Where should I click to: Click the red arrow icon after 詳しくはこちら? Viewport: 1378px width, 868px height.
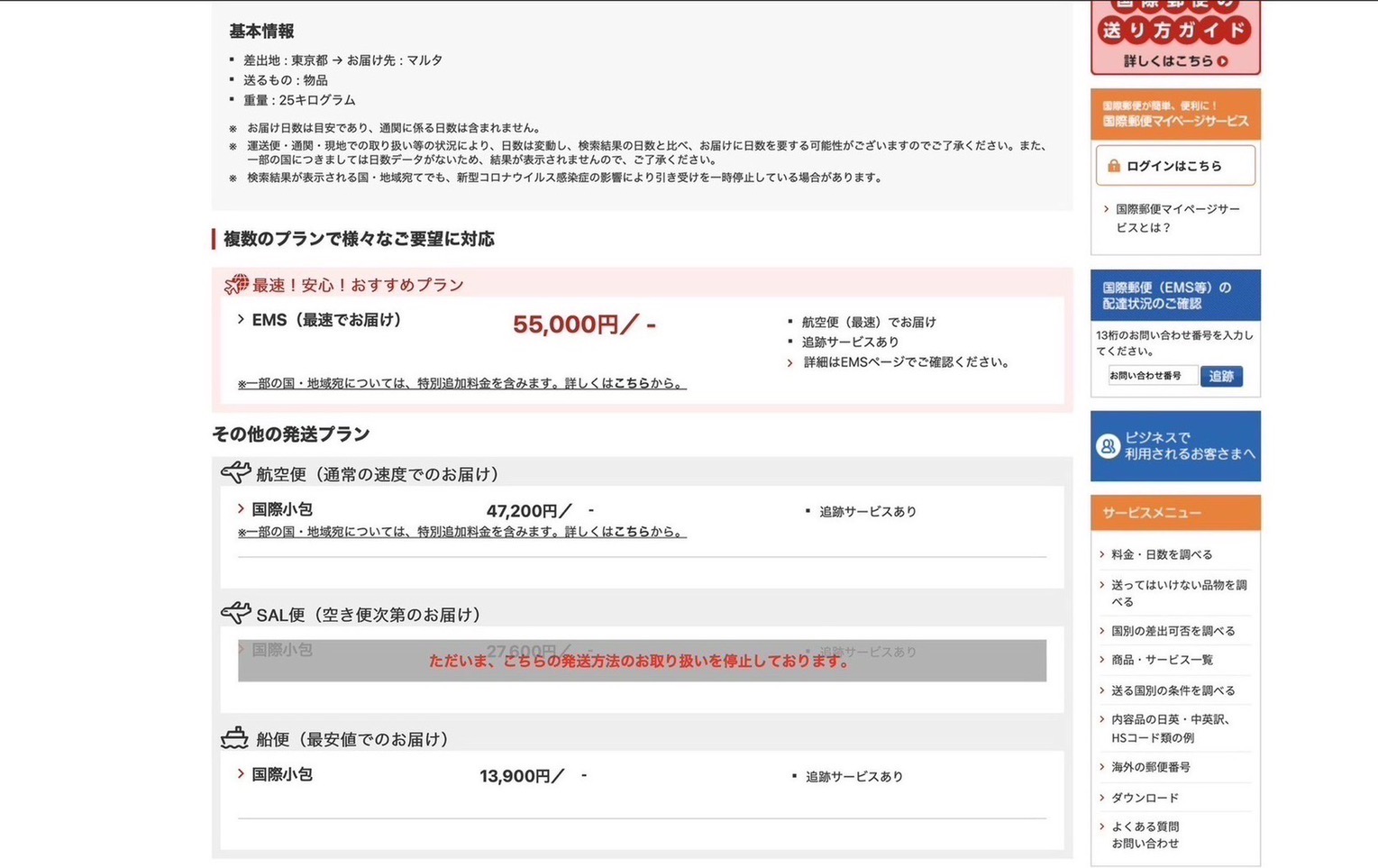pyautogui.click(x=1223, y=61)
